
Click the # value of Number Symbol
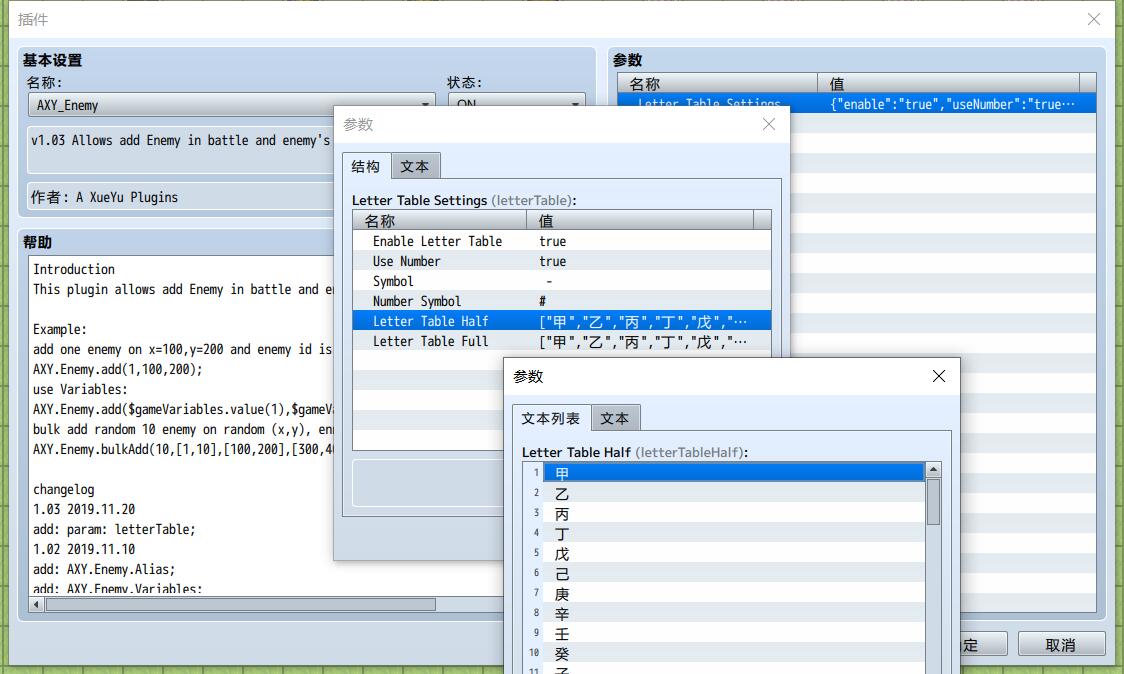(543, 302)
